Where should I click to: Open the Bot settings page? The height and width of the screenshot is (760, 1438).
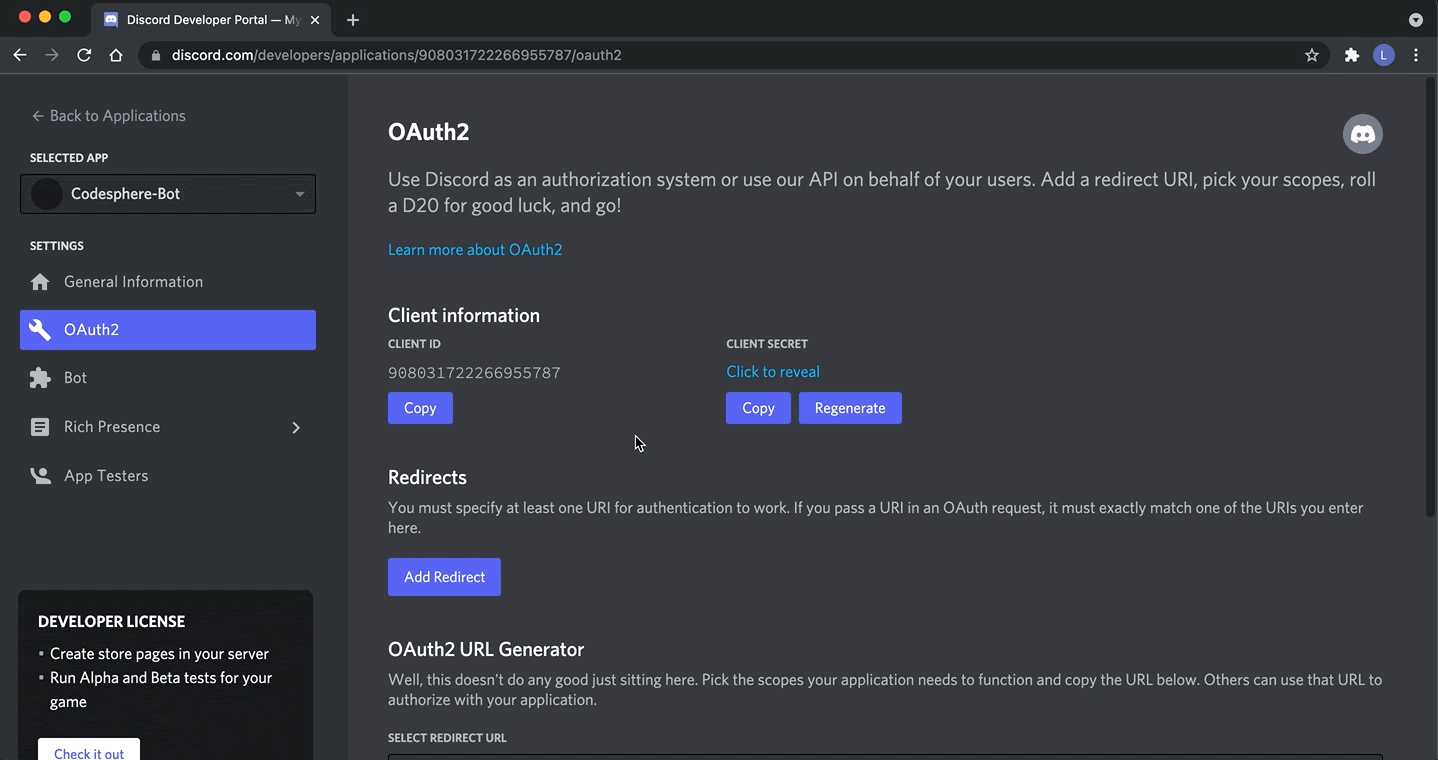click(75, 377)
